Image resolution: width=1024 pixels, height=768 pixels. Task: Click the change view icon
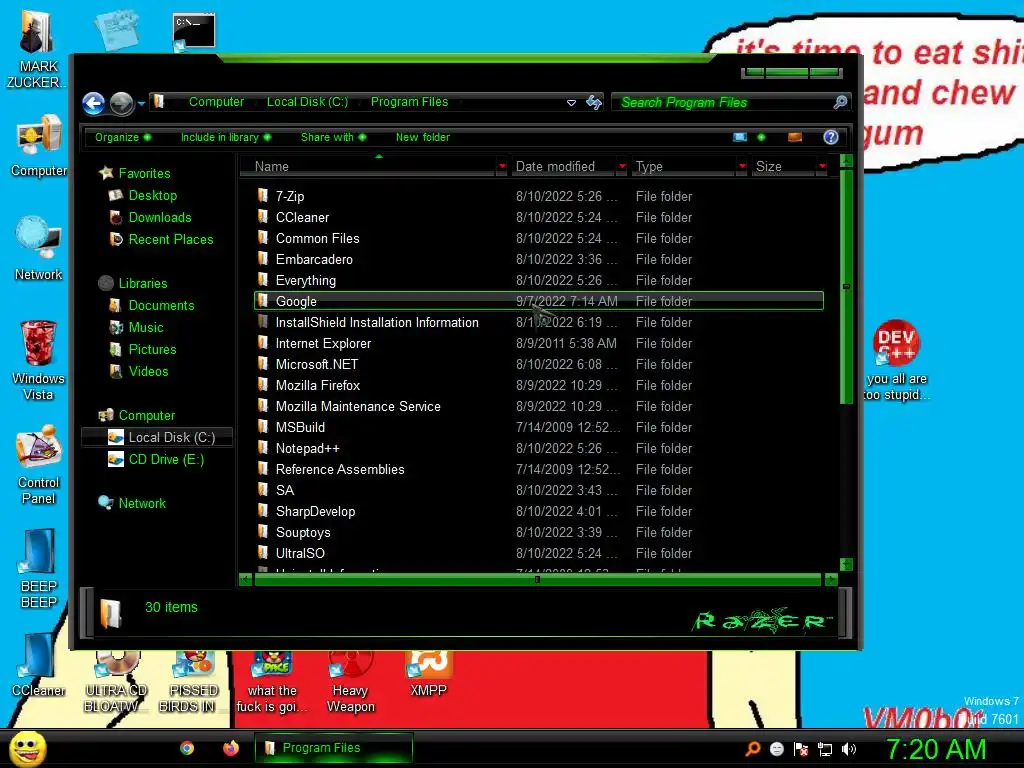tap(740, 136)
